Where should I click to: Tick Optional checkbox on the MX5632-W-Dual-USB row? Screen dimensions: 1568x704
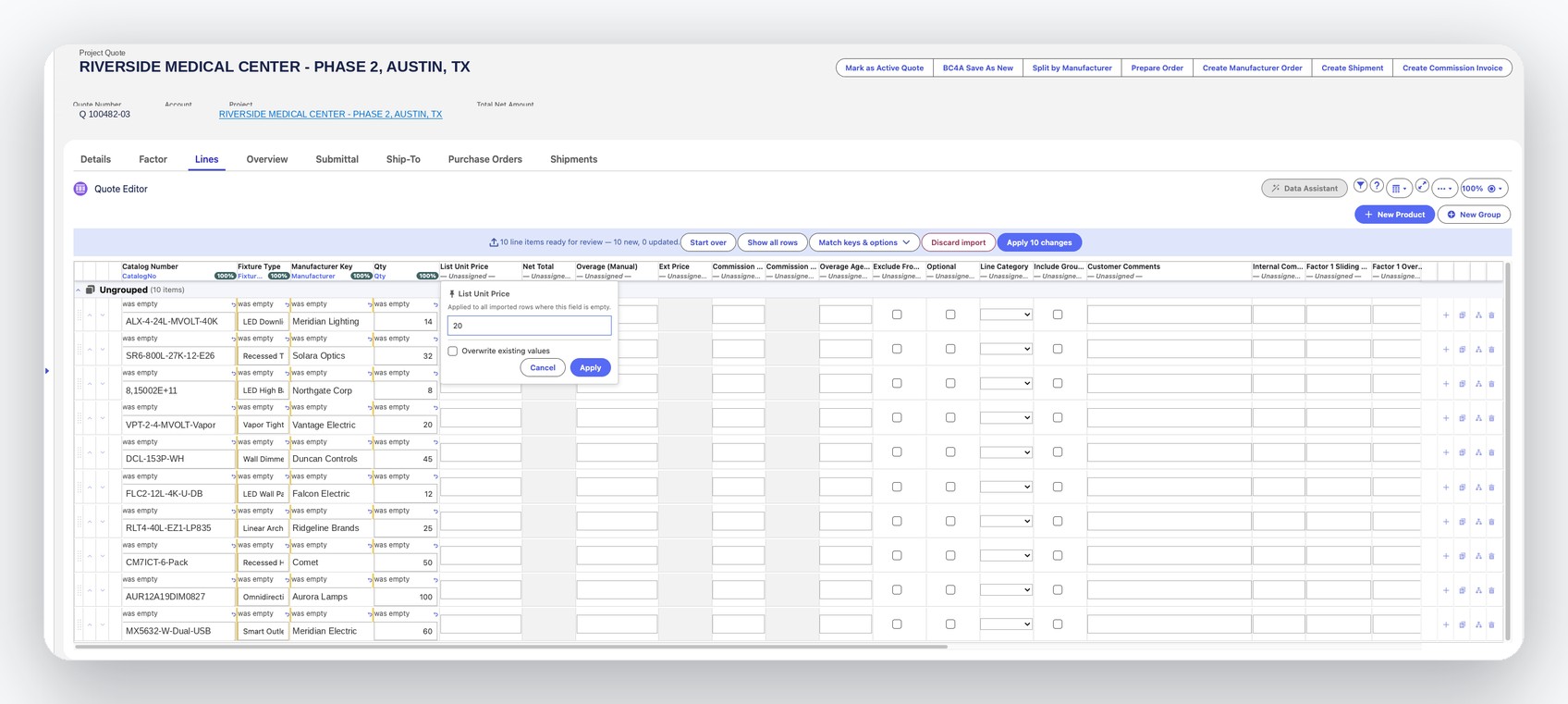pyautogui.click(x=950, y=624)
